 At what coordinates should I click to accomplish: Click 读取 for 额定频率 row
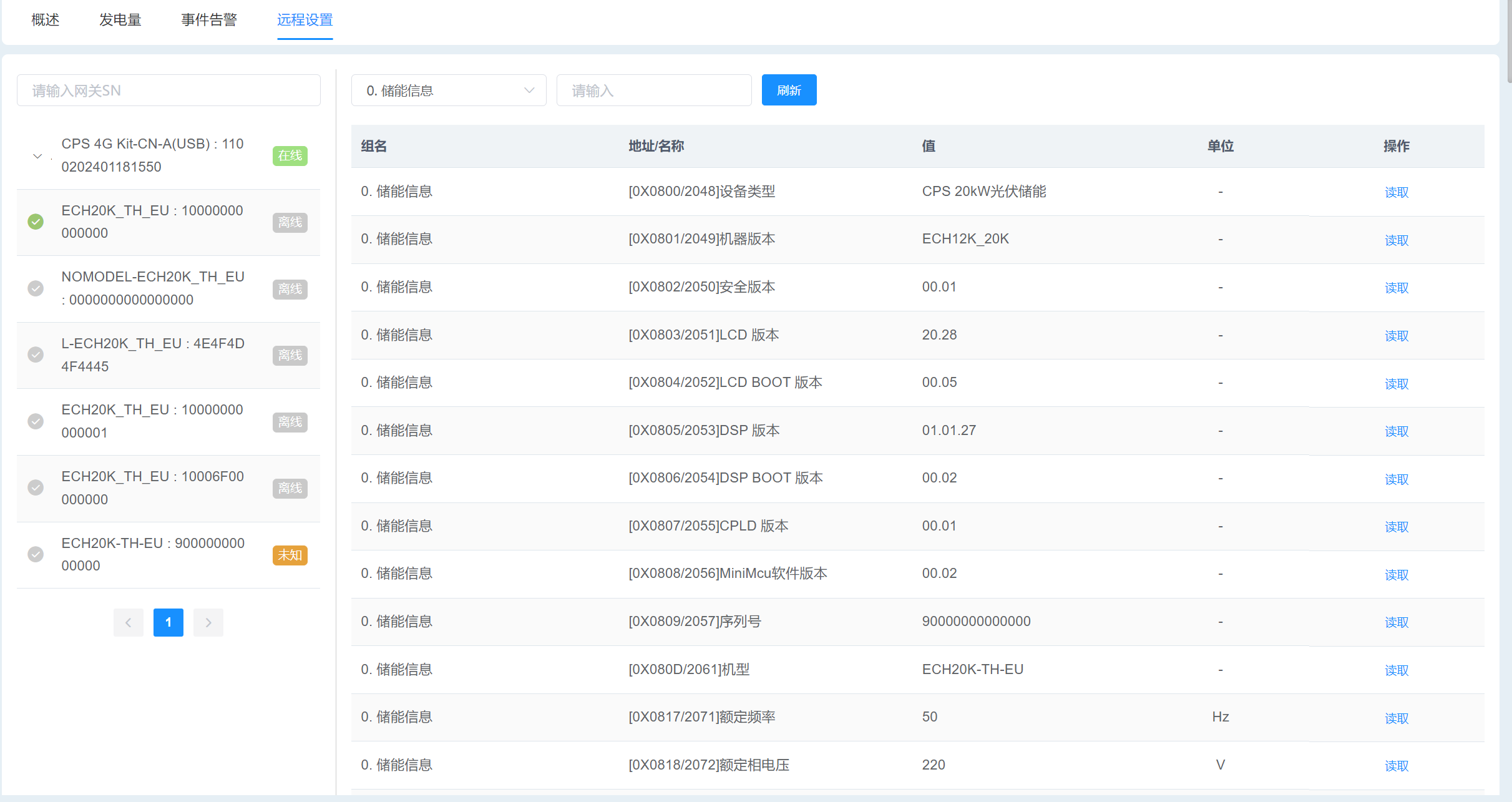pyautogui.click(x=1397, y=718)
